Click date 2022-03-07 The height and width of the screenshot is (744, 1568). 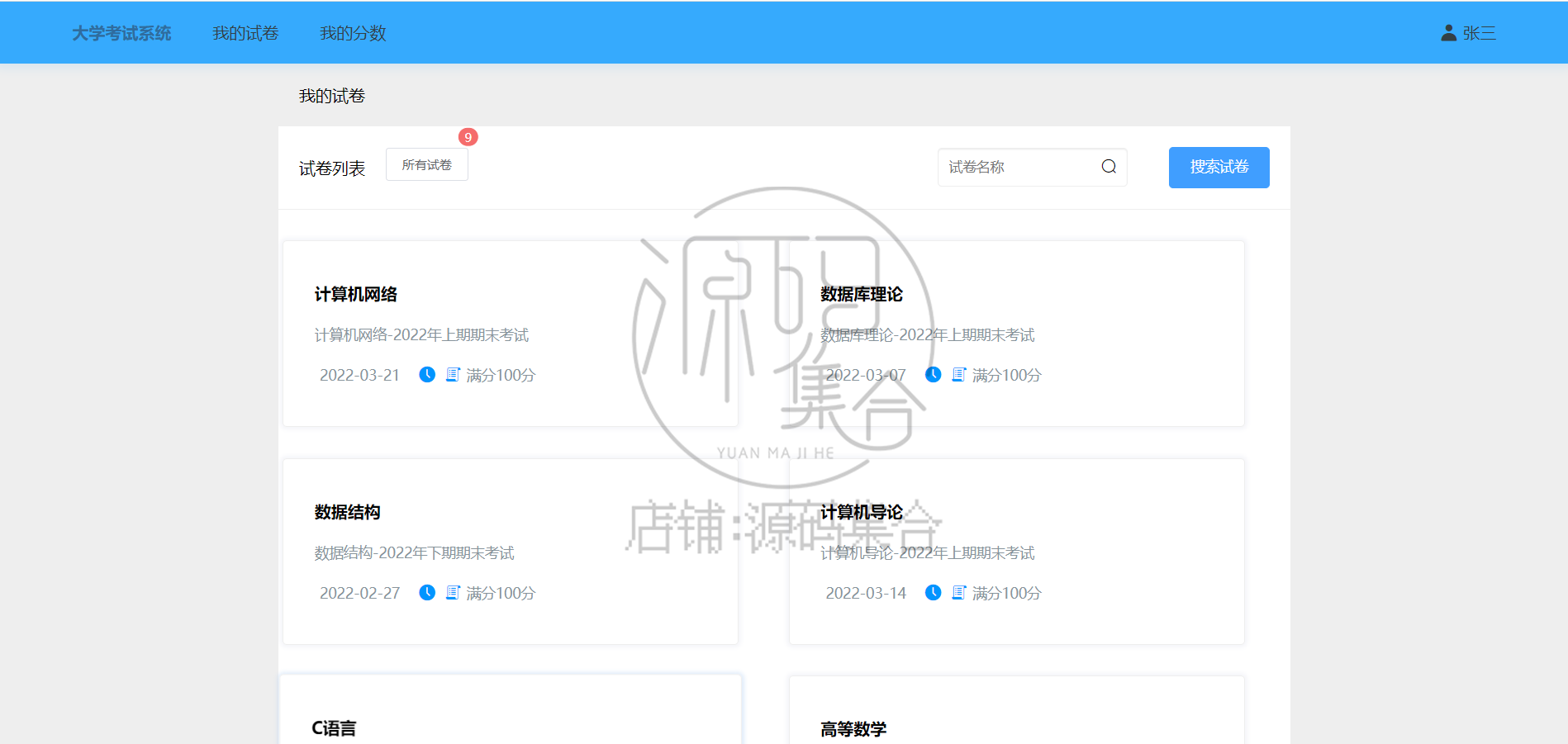tap(866, 375)
